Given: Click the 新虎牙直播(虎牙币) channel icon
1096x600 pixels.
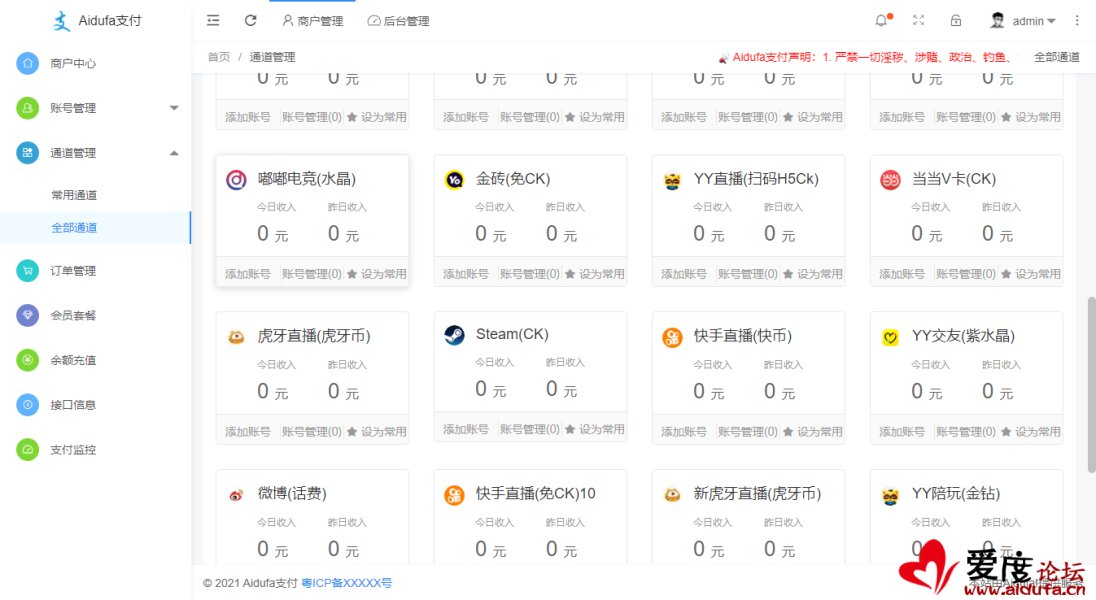Looking at the screenshot, I should point(672,494).
